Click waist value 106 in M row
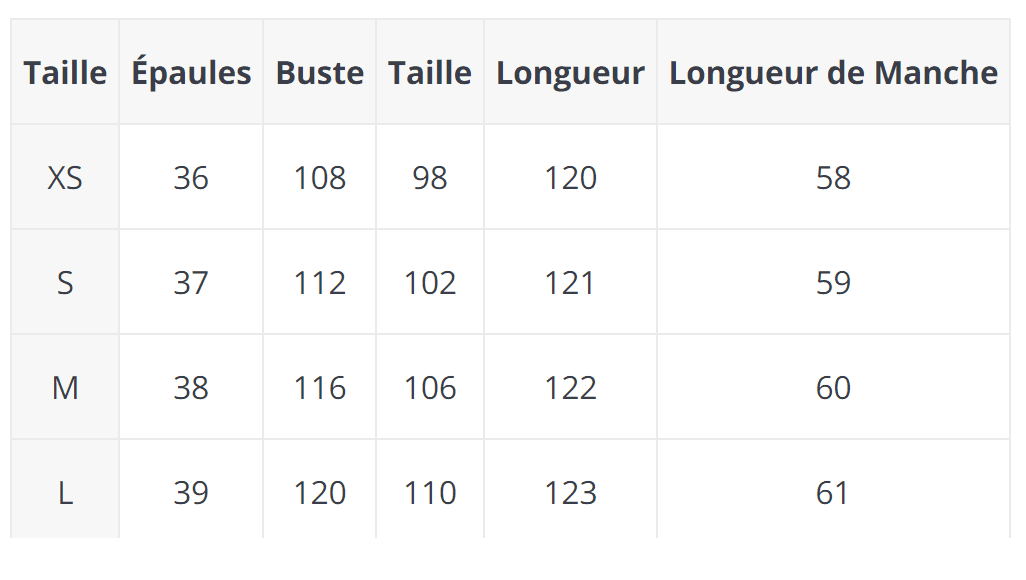Screen dimensions: 1026x580 [430, 388]
